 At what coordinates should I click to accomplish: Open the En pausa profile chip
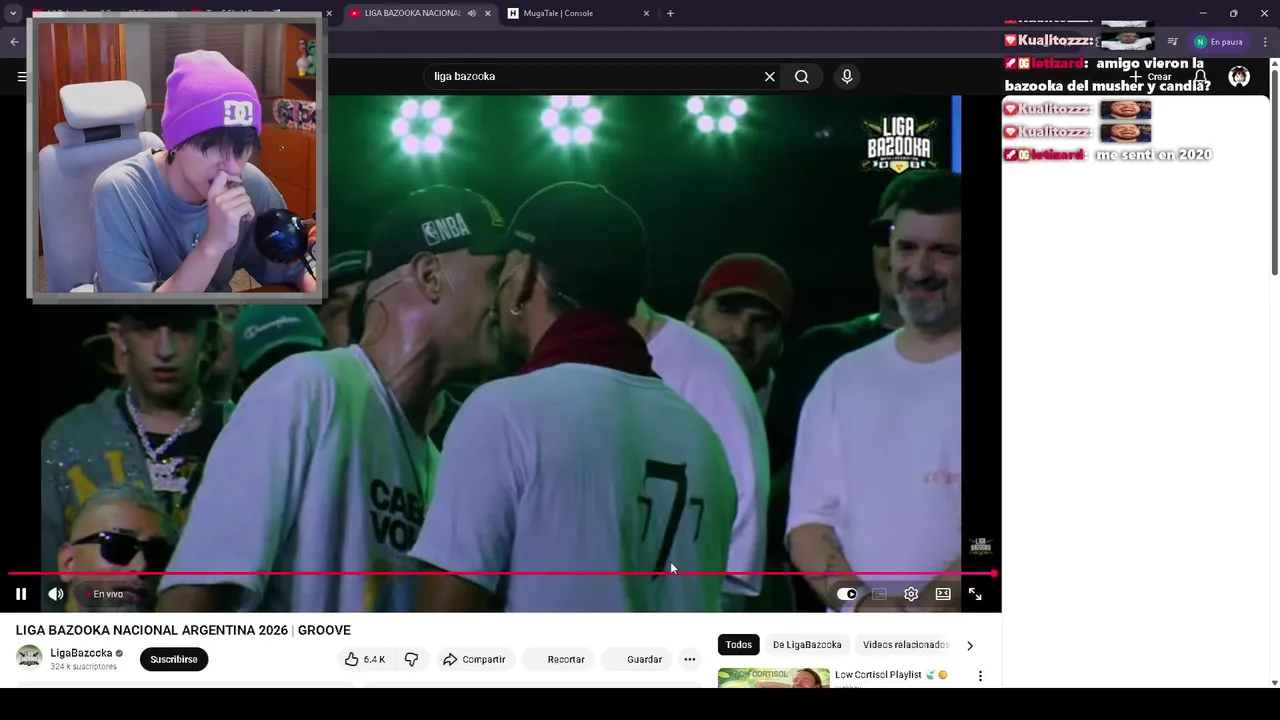(1219, 42)
